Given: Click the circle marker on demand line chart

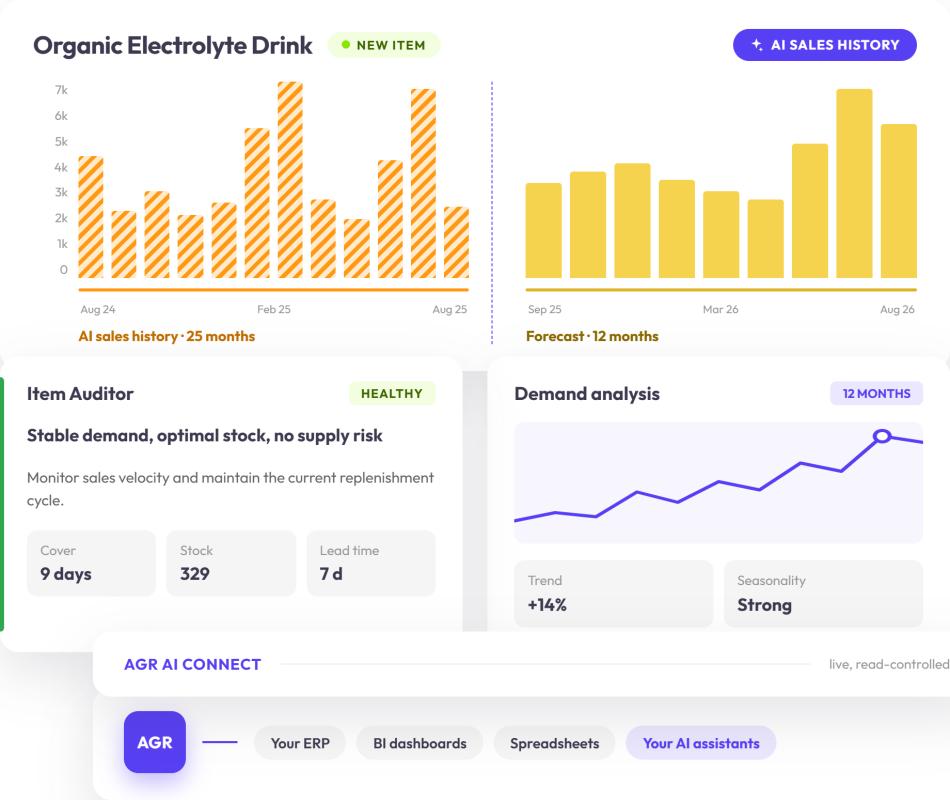Looking at the screenshot, I should [x=882, y=436].
